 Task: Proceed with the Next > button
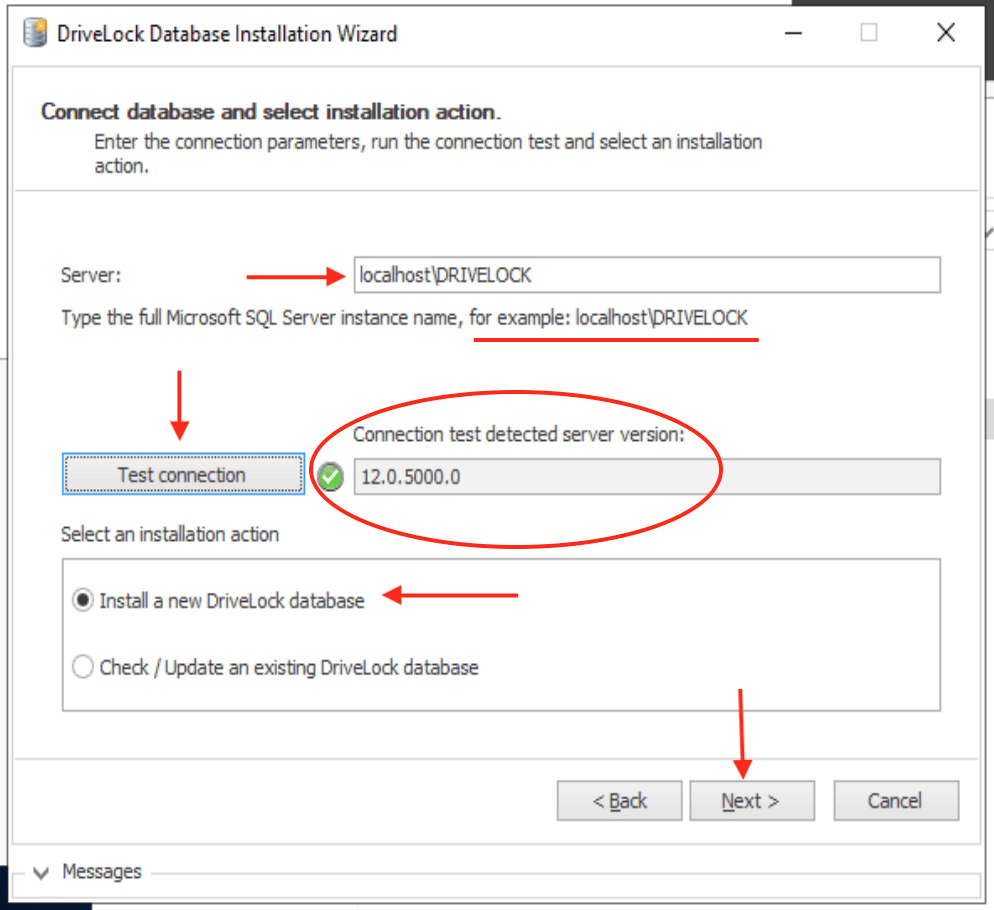point(751,801)
